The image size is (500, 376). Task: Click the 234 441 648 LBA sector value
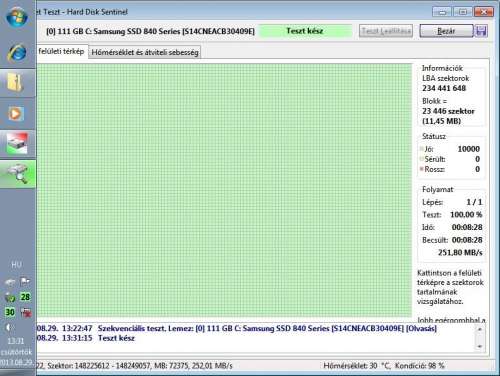444,88
